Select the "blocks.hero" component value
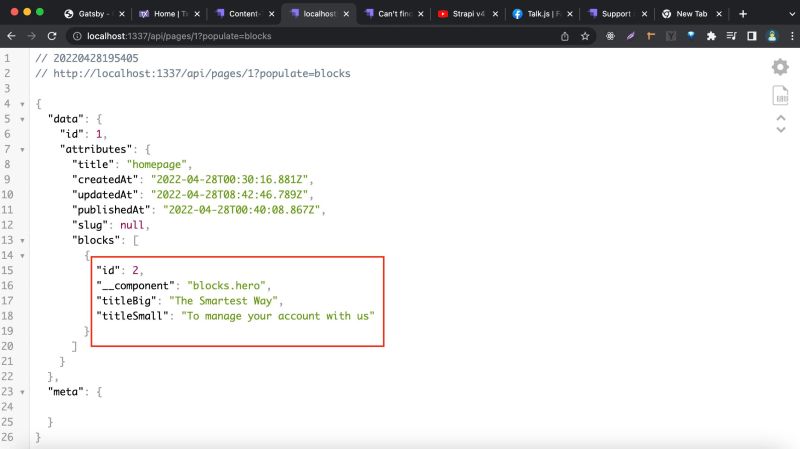 (x=227, y=285)
